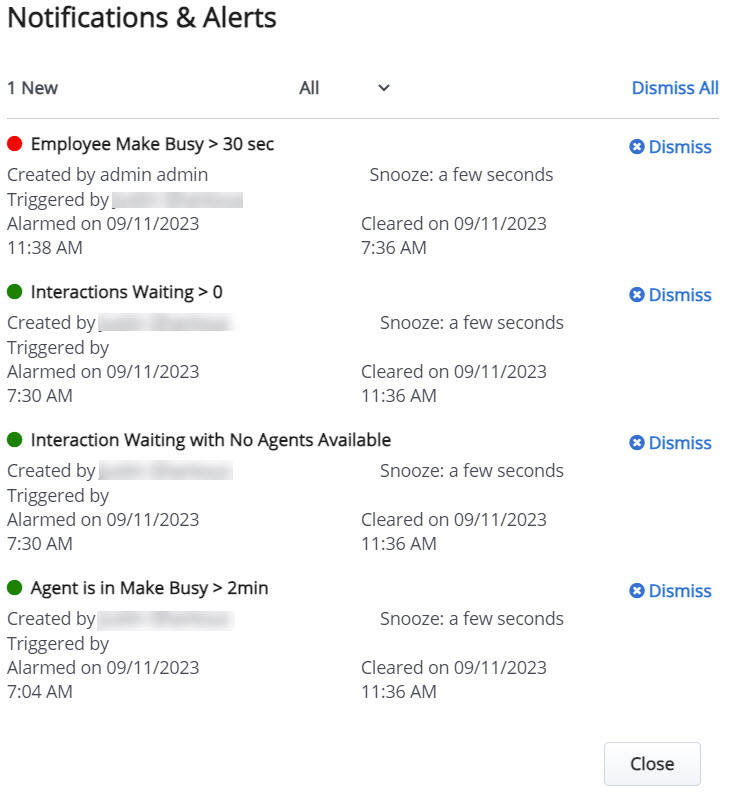
Task: Click the red status dot for Employee Make Busy
Action: (x=15, y=145)
